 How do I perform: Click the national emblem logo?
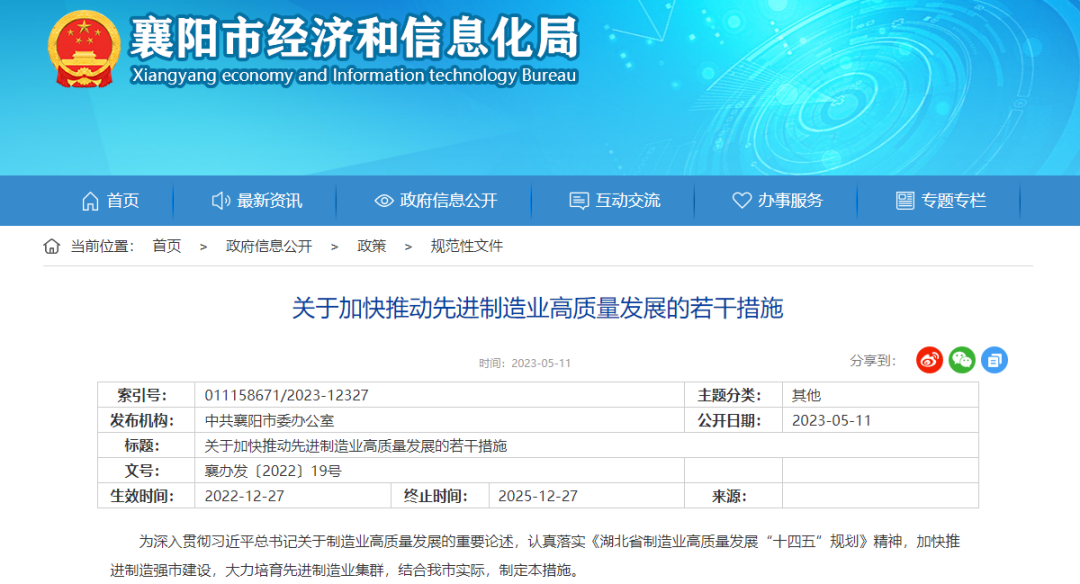pyautogui.click(x=84, y=49)
